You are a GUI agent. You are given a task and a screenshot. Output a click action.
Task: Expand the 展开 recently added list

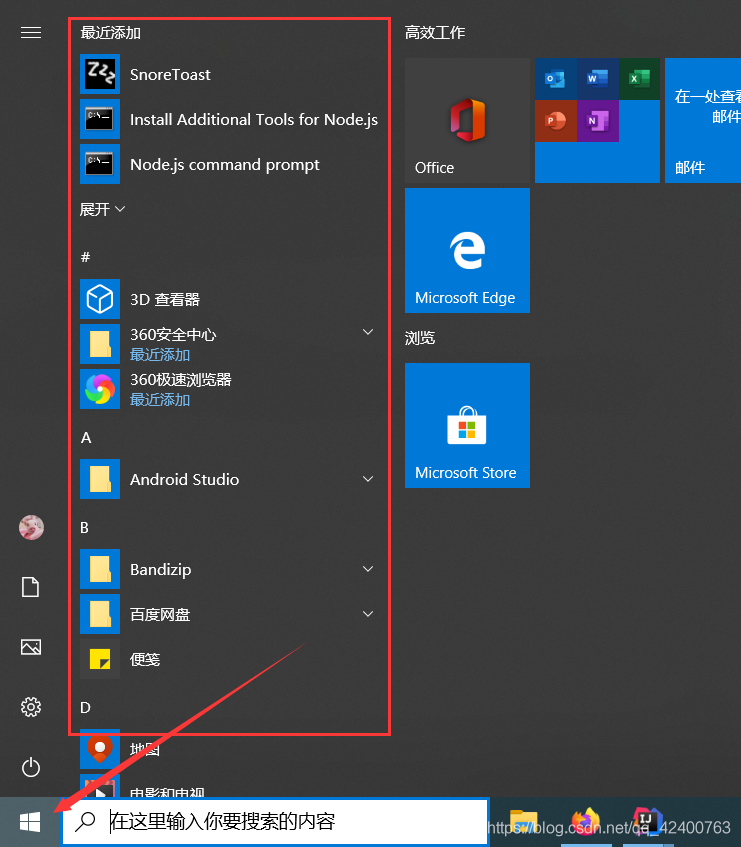pos(102,209)
